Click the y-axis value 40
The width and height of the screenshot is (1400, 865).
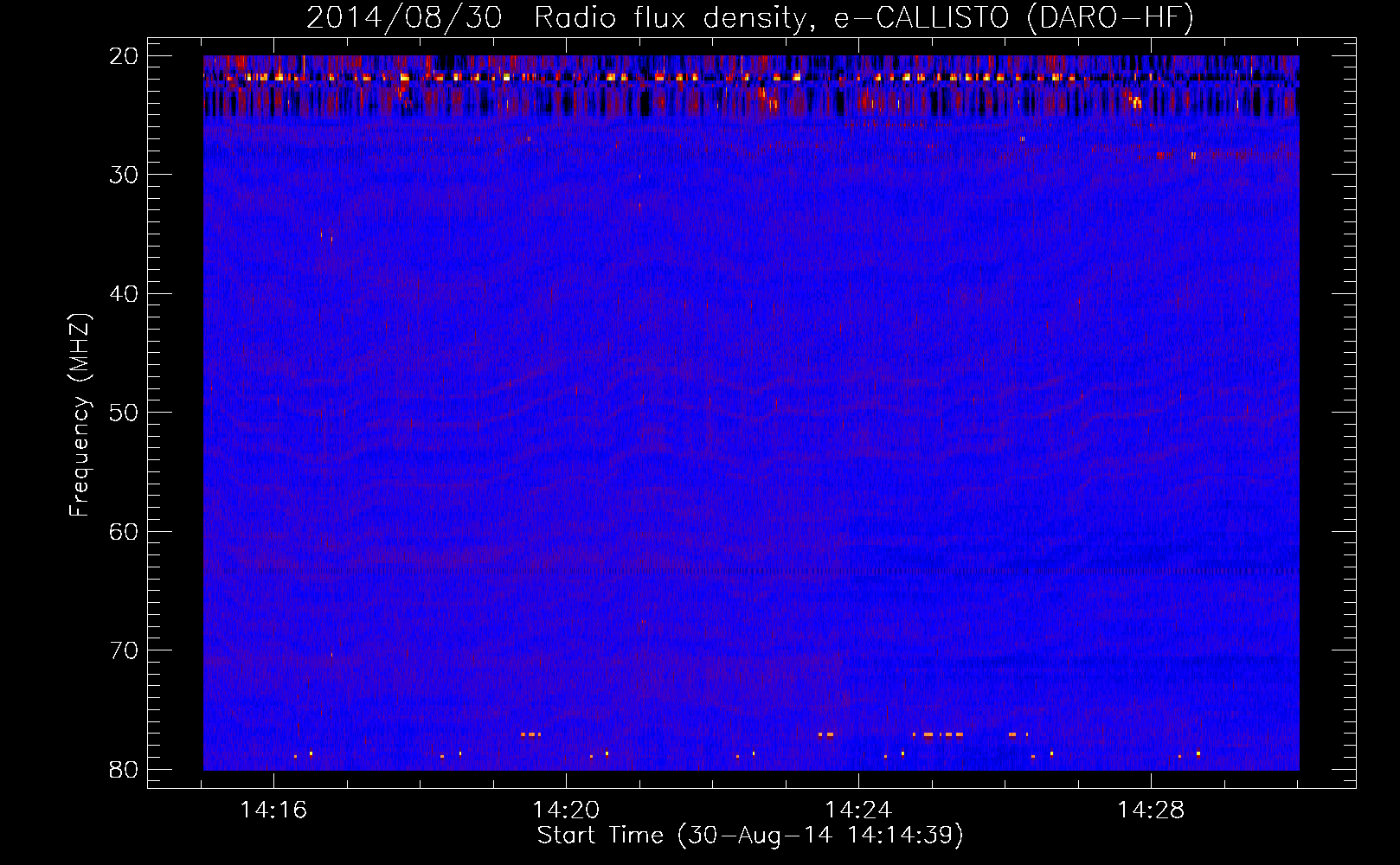coord(125,294)
